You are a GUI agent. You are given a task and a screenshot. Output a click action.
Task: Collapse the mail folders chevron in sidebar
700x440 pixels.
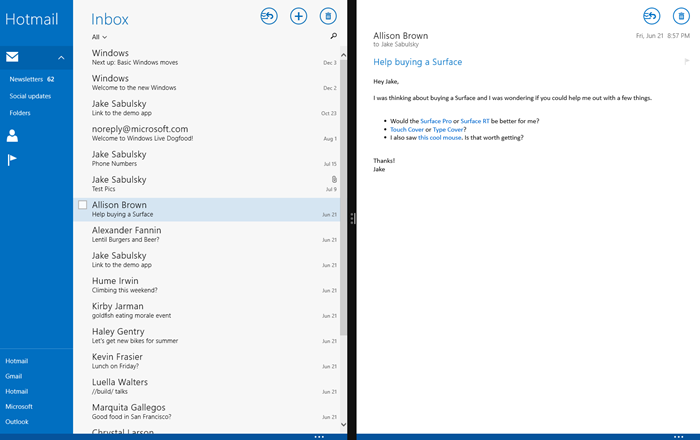pos(61,58)
